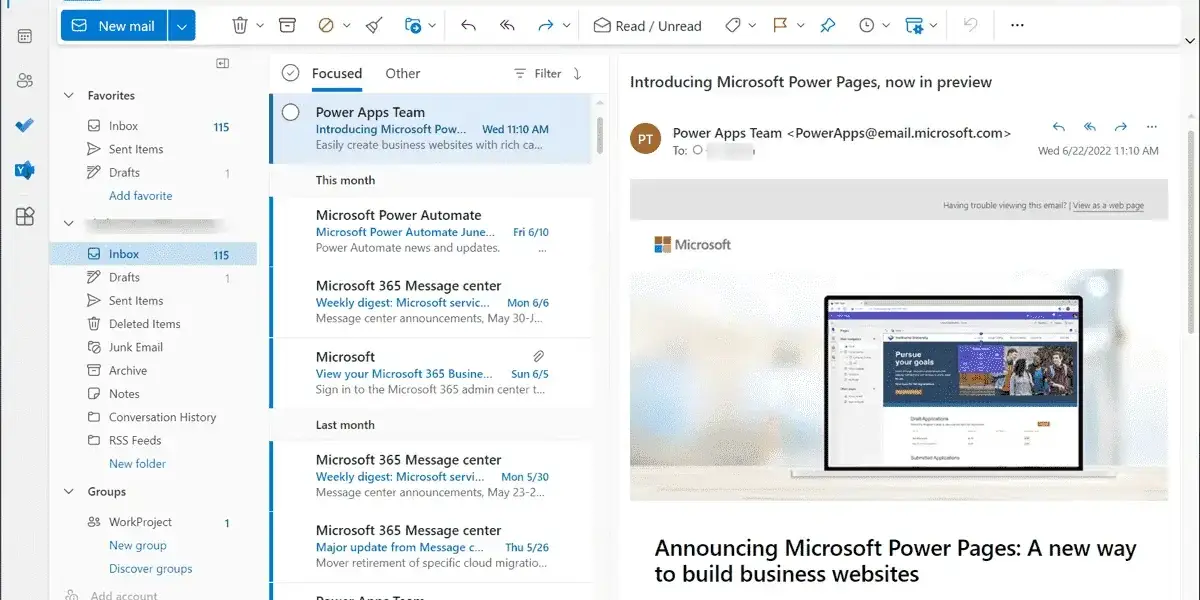The image size is (1200, 600).
Task: Click the New group link
Action: (x=138, y=546)
